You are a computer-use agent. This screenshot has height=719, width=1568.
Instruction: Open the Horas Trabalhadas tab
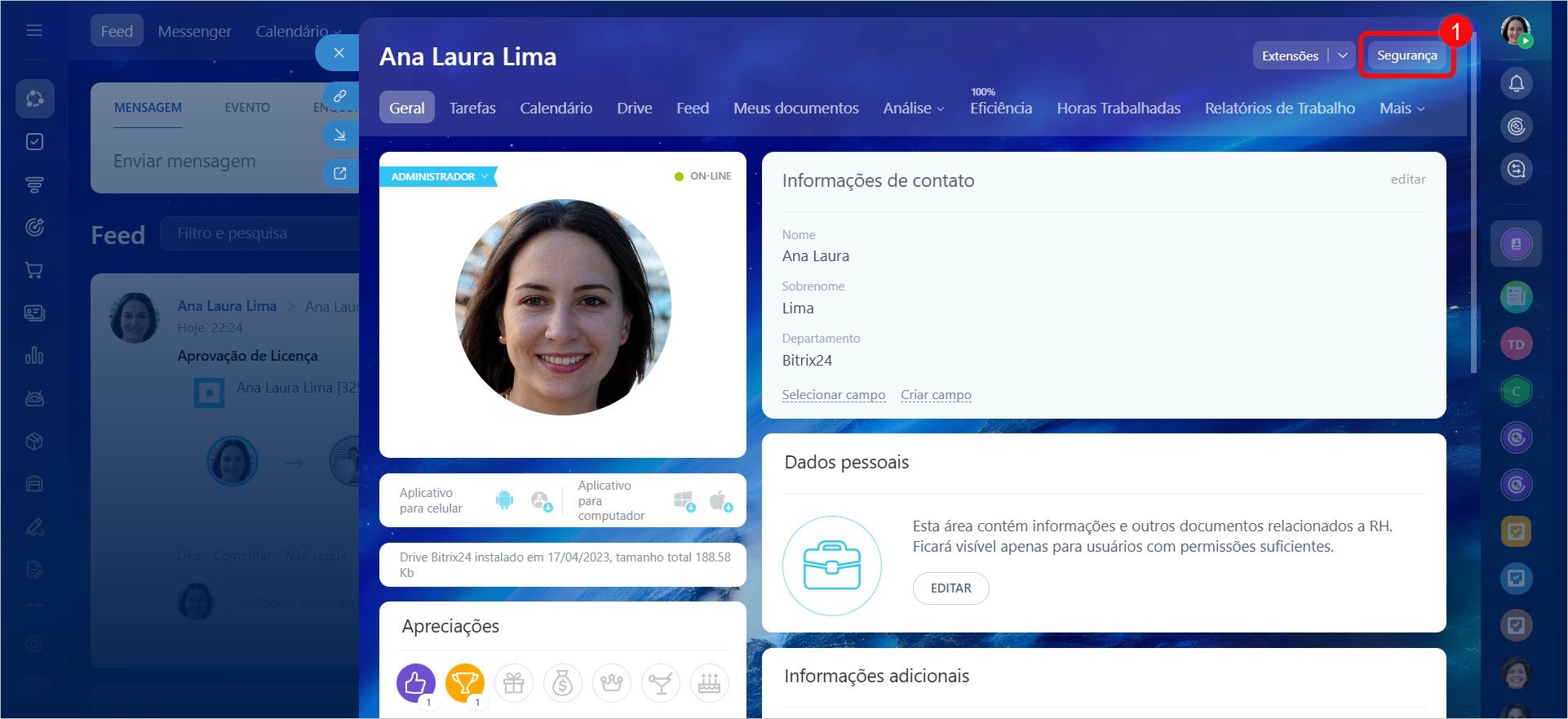(1118, 109)
